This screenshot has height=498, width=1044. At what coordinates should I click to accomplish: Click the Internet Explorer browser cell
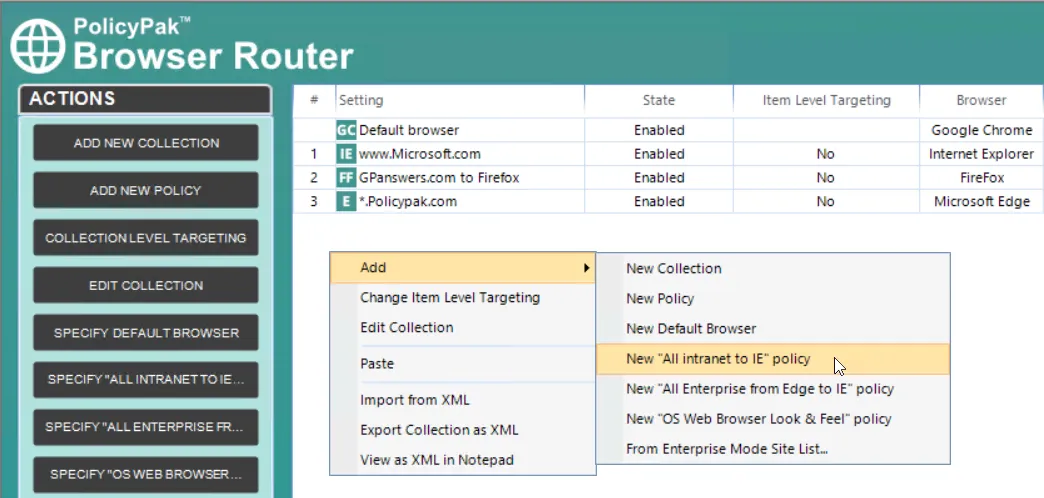click(x=981, y=154)
